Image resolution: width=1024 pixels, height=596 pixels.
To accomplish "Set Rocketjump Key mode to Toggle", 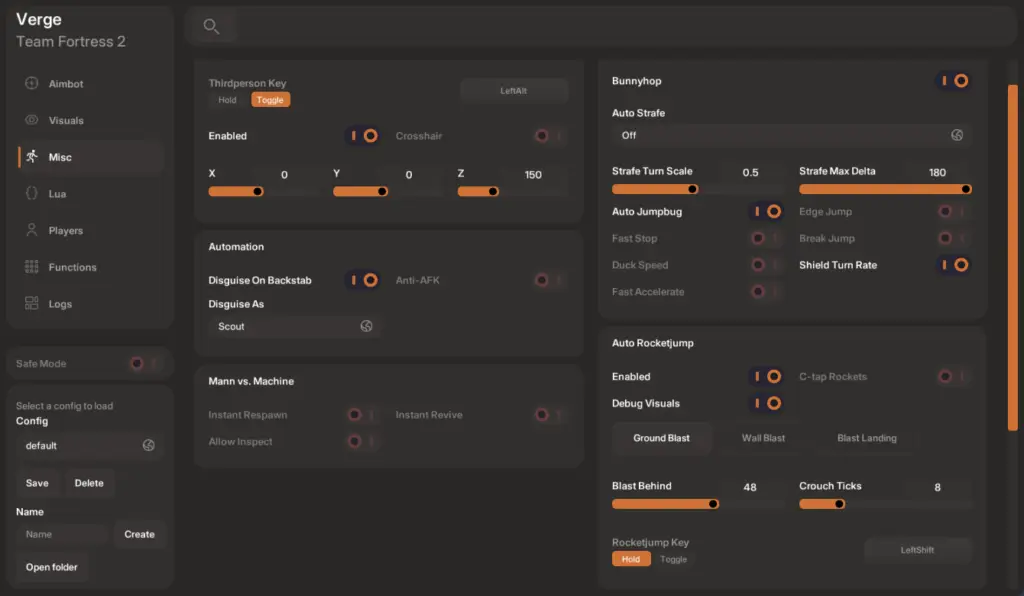I will coord(673,559).
